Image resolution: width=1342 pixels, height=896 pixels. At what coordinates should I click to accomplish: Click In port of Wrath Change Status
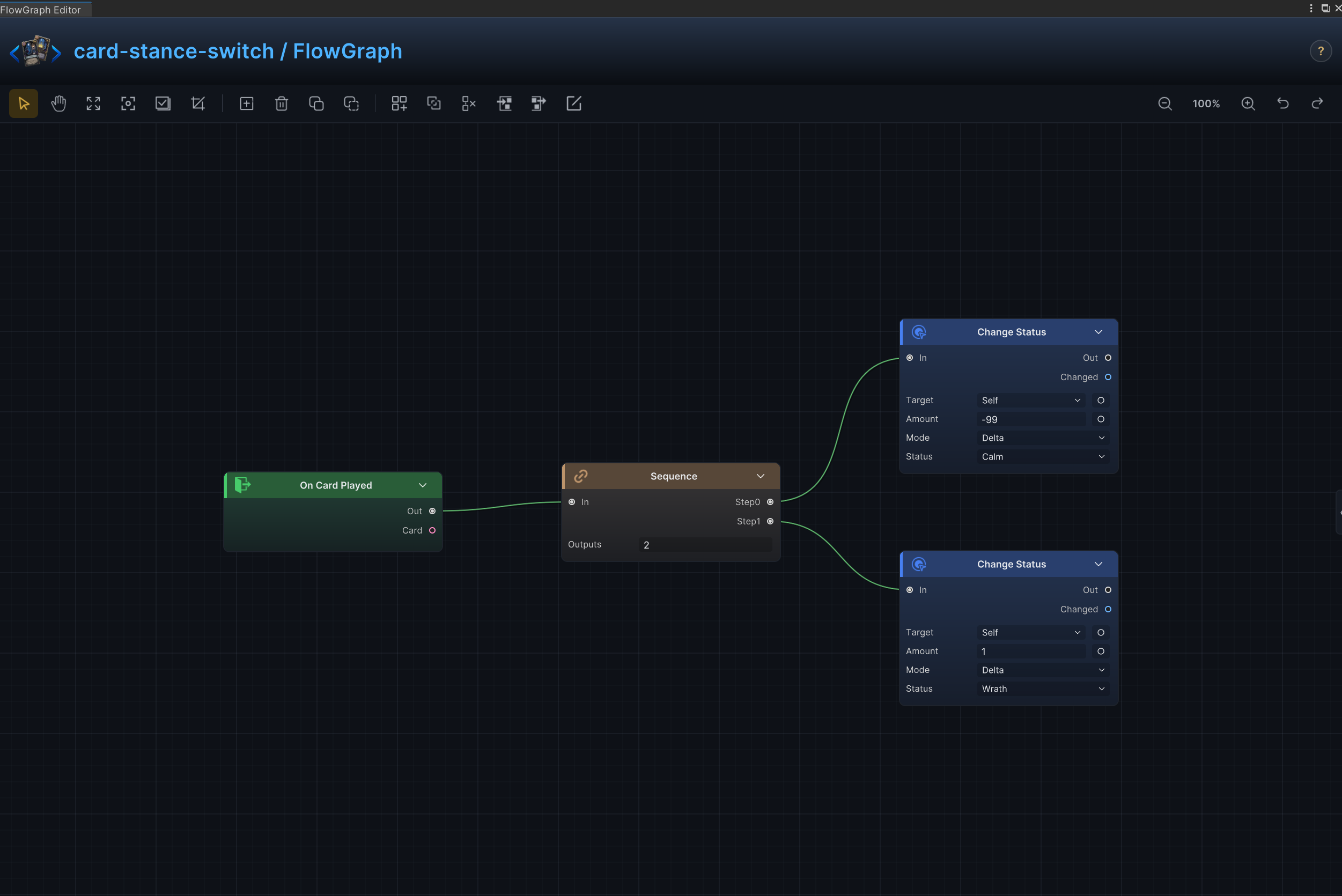click(x=909, y=590)
